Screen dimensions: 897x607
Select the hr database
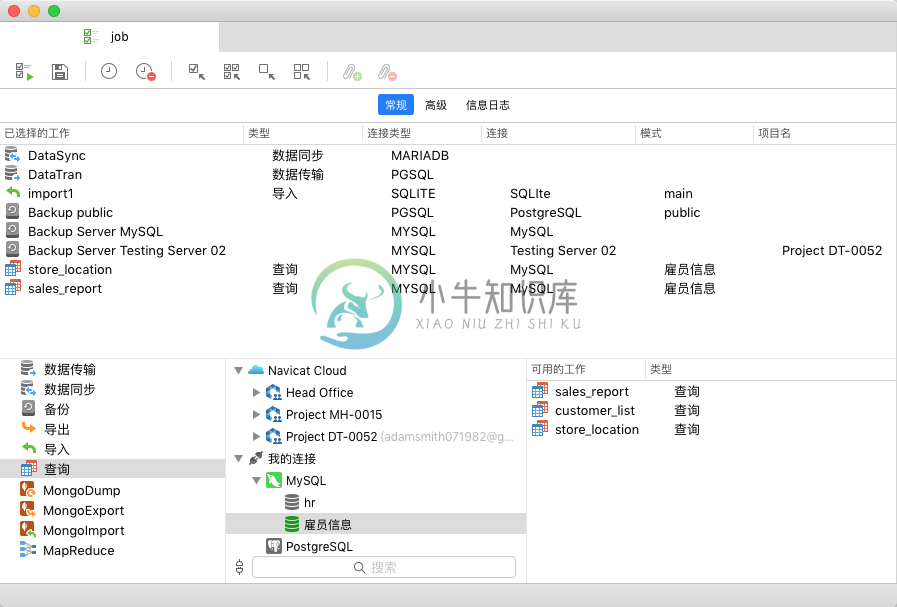(376, 502)
